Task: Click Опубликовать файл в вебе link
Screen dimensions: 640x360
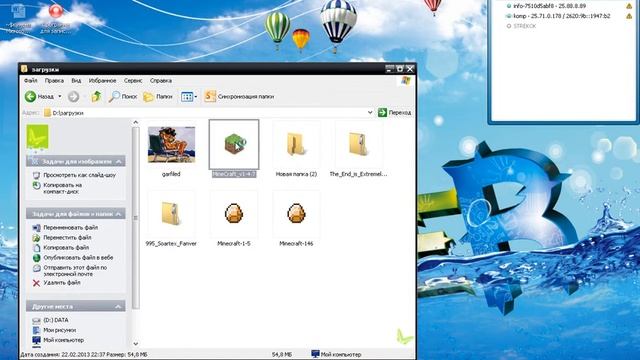Action: [78, 258]
